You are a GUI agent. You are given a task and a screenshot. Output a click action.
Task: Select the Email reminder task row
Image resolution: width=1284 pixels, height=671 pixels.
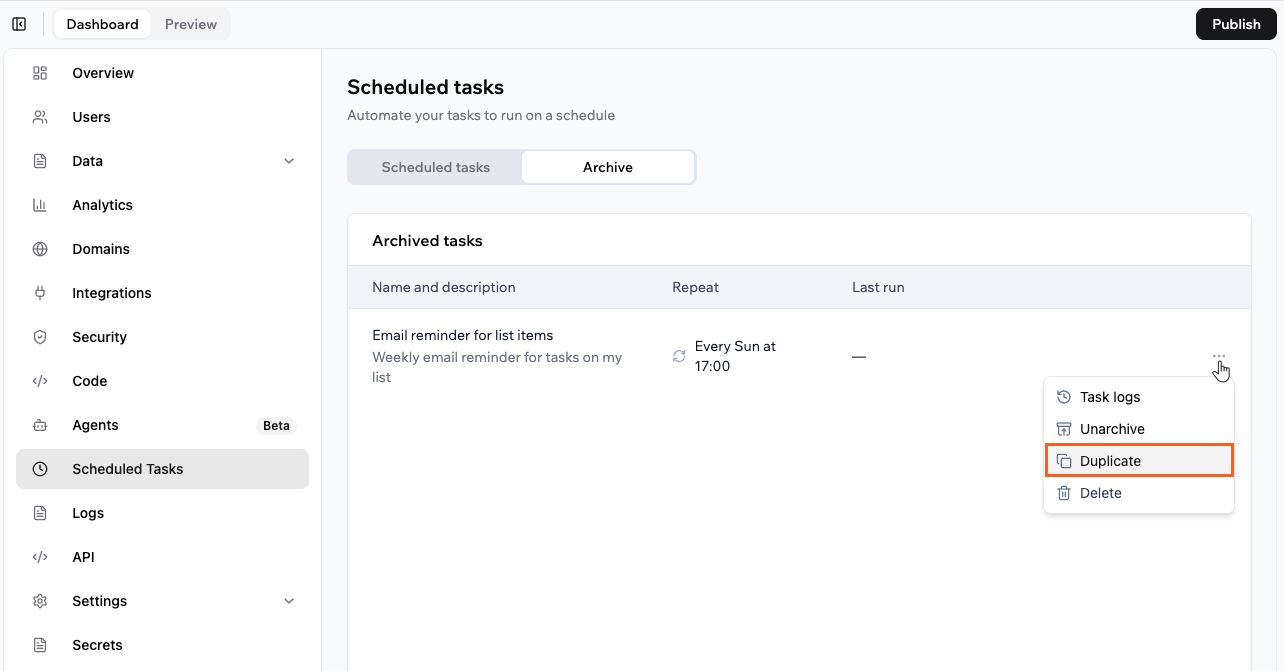point(500,355)
